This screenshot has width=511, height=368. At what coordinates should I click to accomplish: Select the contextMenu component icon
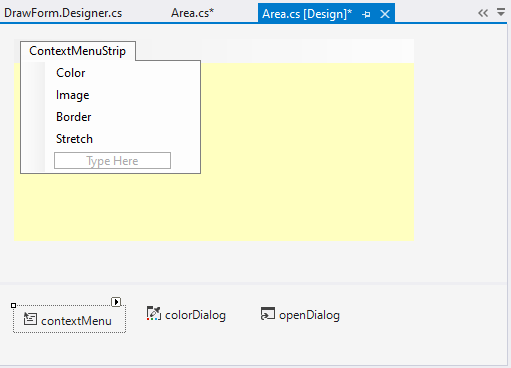[x=30, y=319]
